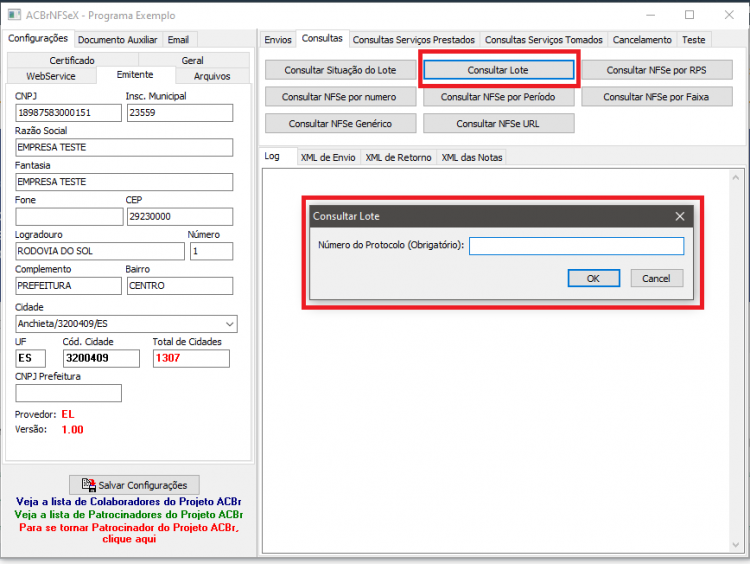Minimize the ACBrNFSeX window
Image resolution: width=750 pixels, height=564 pixels.
point(650,15)
